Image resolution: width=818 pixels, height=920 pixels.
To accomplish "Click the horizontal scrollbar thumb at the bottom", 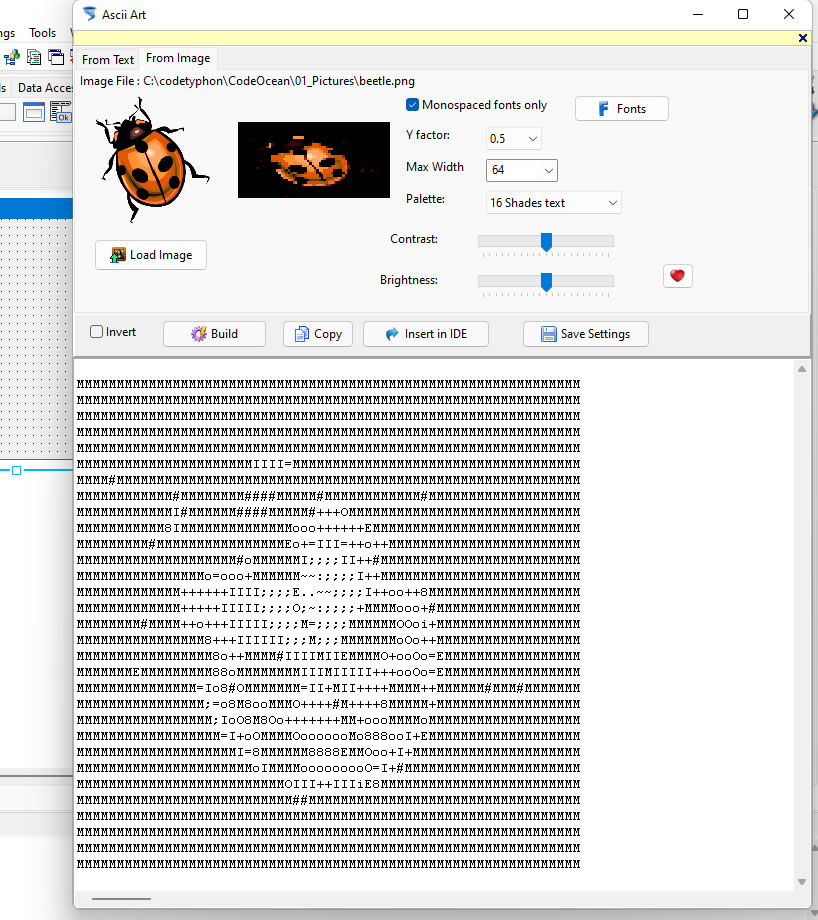I will tap(121, 898).
